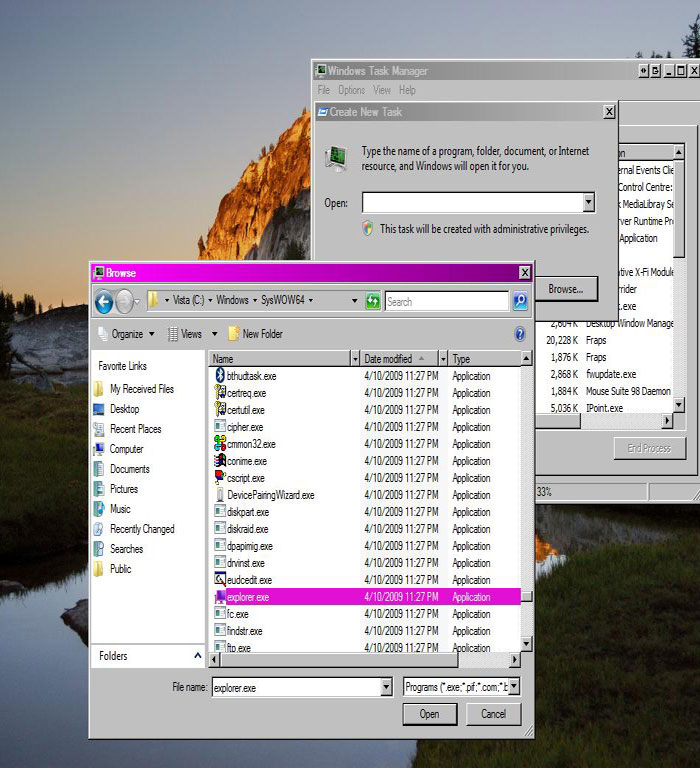Image resolution: width=700 pixels, height=768 pixels.
Task: Open the Open field dropdown in Create New Task
Action: [589, 202]
